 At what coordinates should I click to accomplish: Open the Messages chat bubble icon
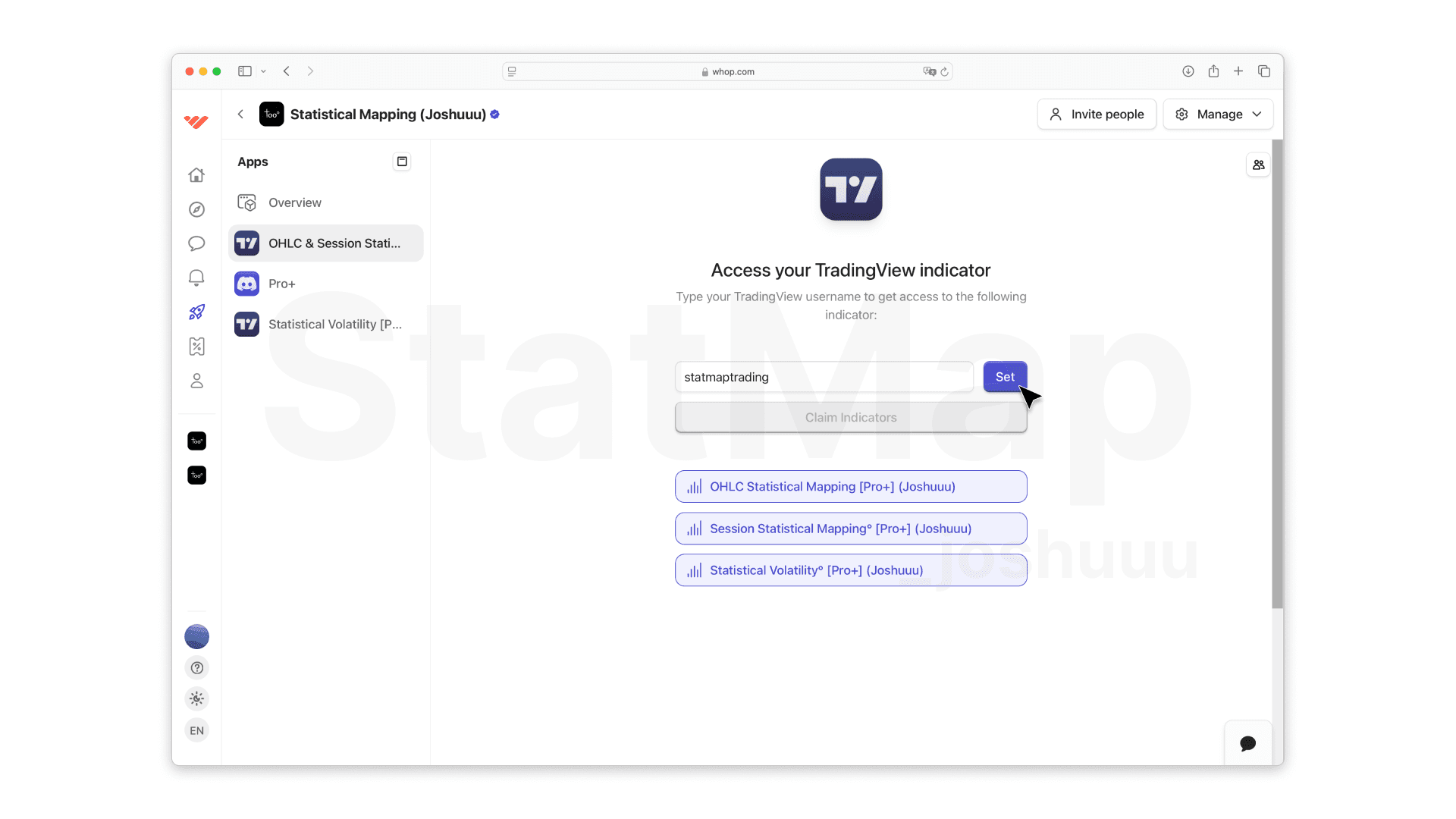pos(196,243)
